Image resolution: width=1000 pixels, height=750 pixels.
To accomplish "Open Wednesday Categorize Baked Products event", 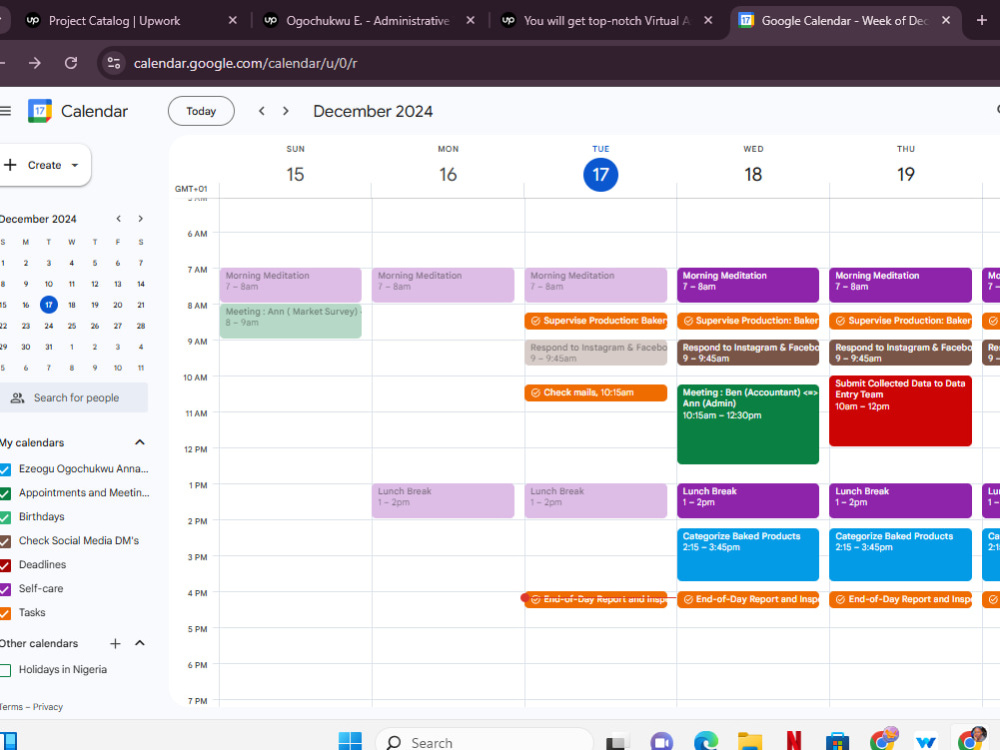I will 748,554.
